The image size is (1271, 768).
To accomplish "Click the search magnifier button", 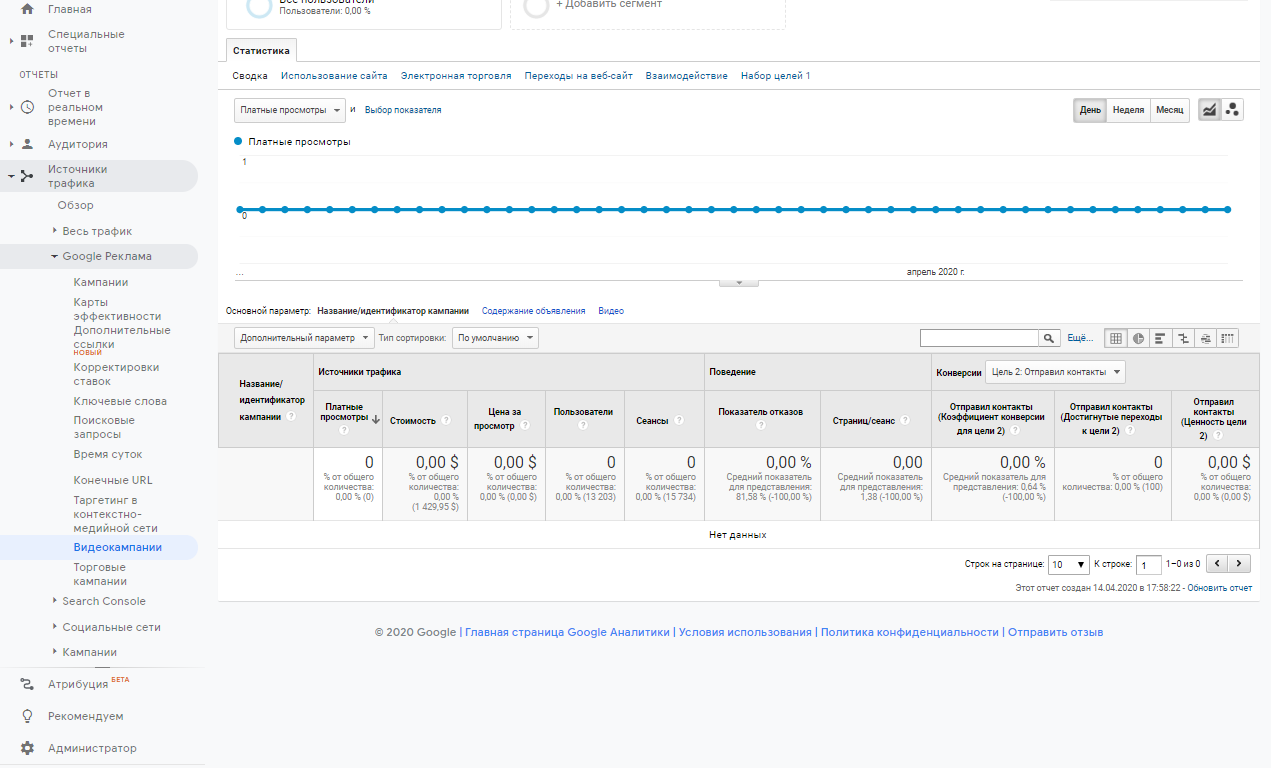I will (1049, 338).
